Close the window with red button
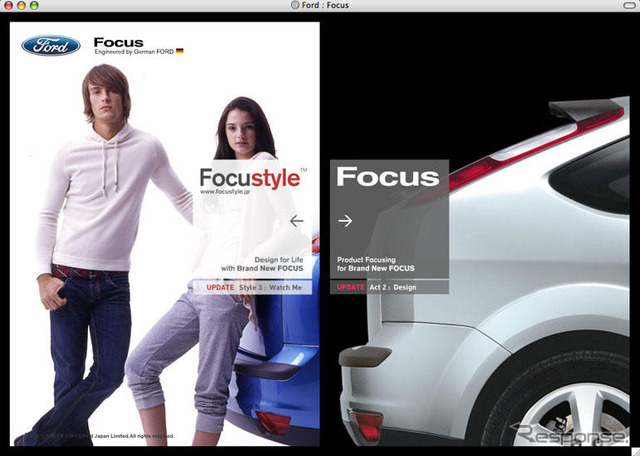 (x=9, y=5)
